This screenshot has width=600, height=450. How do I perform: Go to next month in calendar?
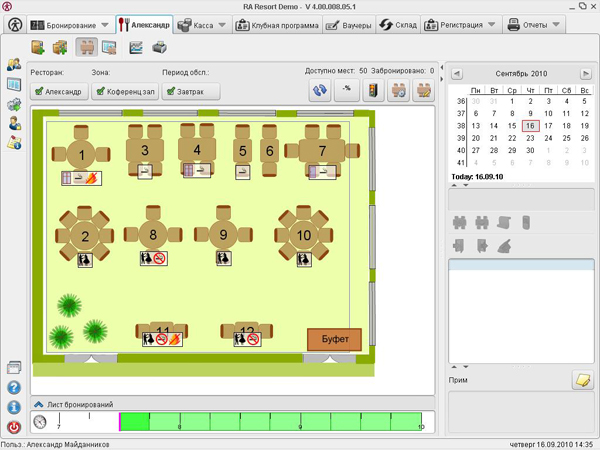586,74
